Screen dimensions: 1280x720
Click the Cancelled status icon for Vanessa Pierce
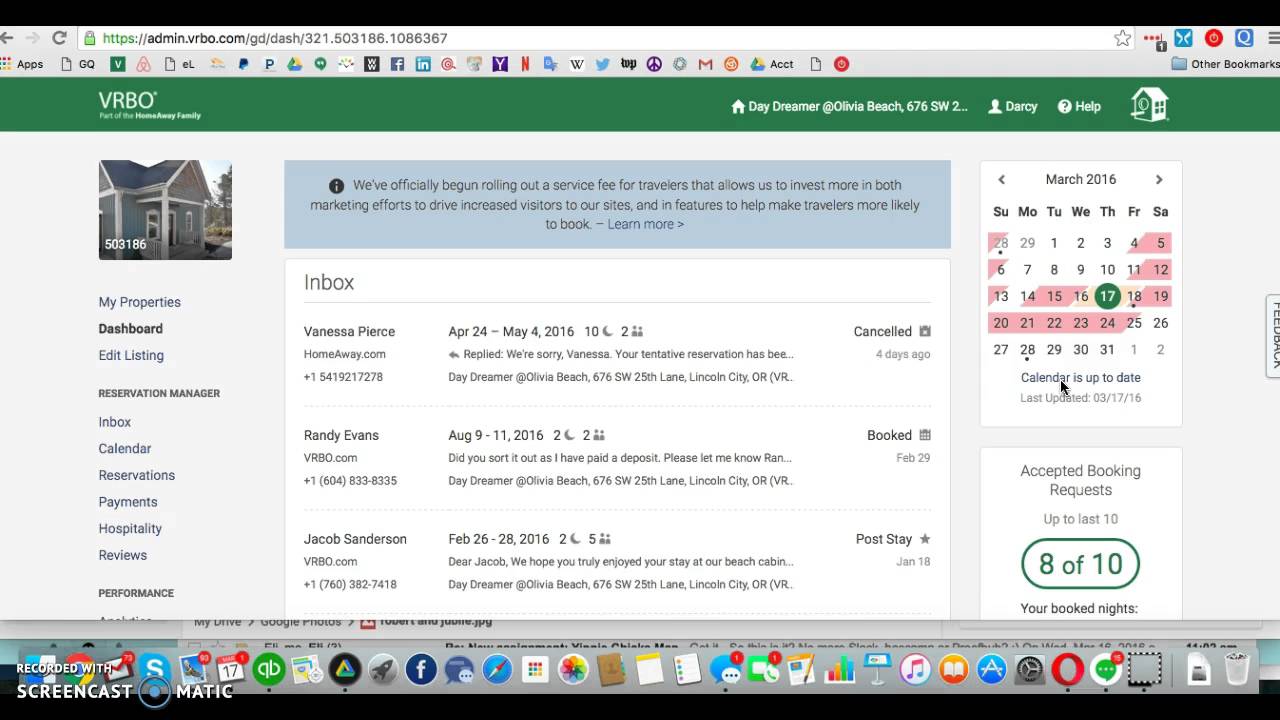coord(925,331)
